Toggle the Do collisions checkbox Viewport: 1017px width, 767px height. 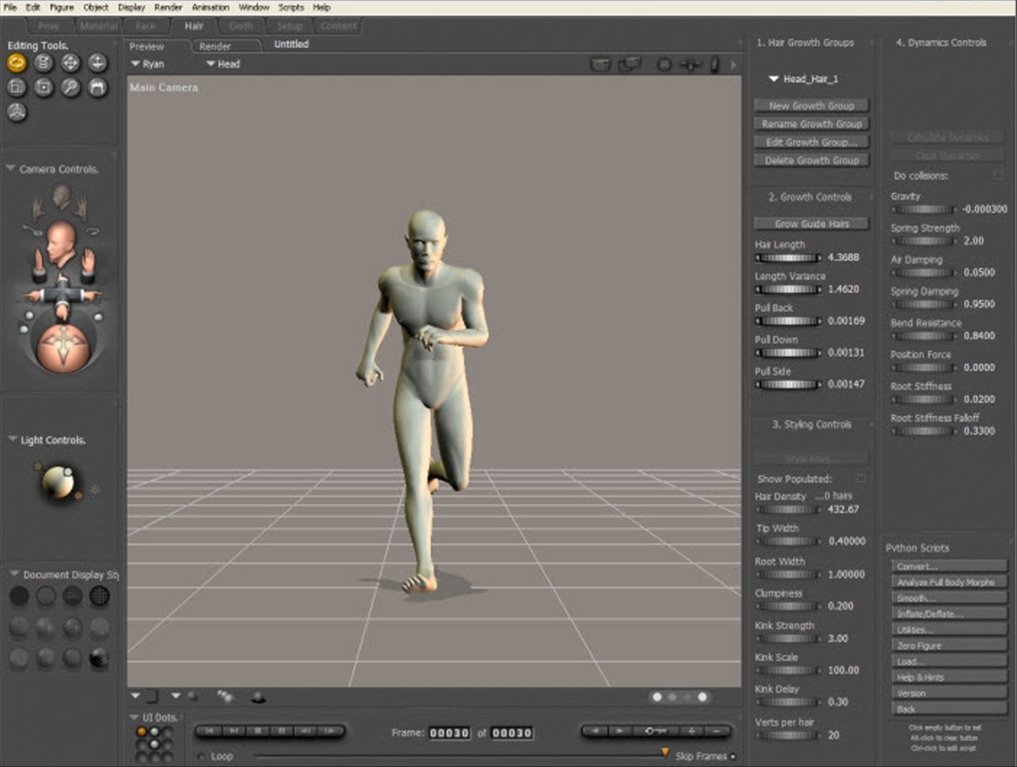[998, 175]
